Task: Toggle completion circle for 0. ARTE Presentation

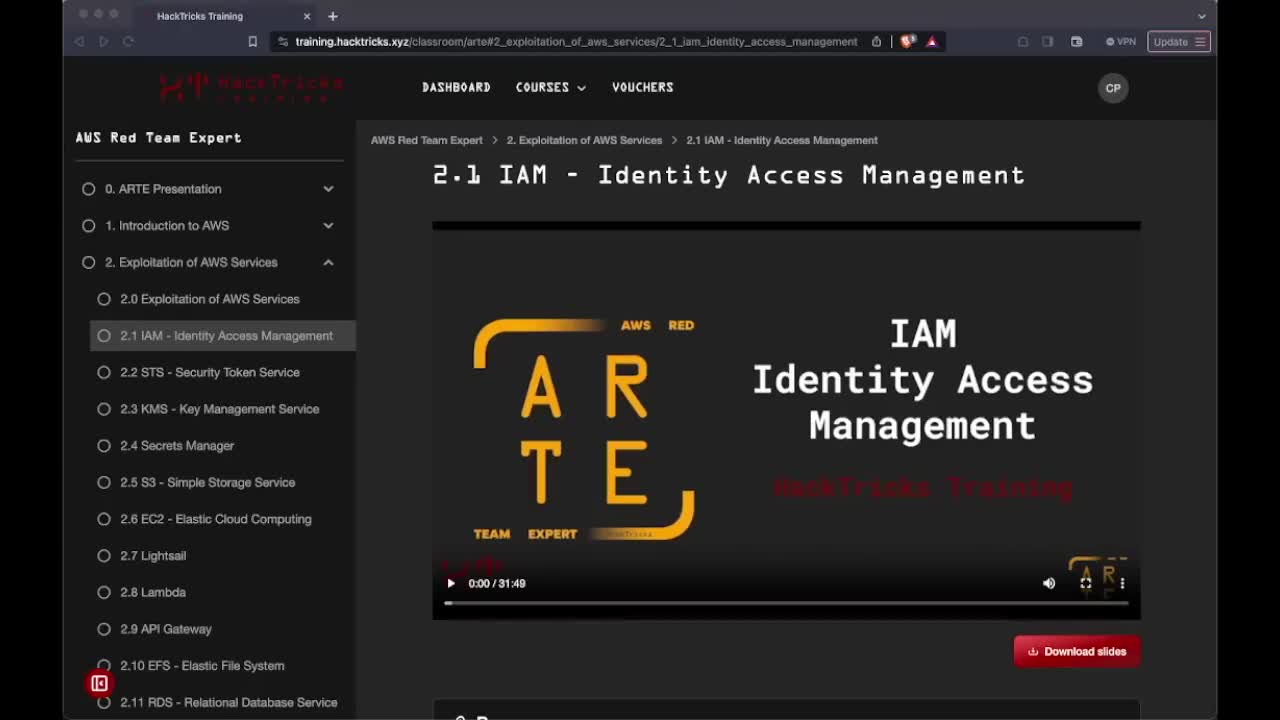Action: tap(88, 189)
